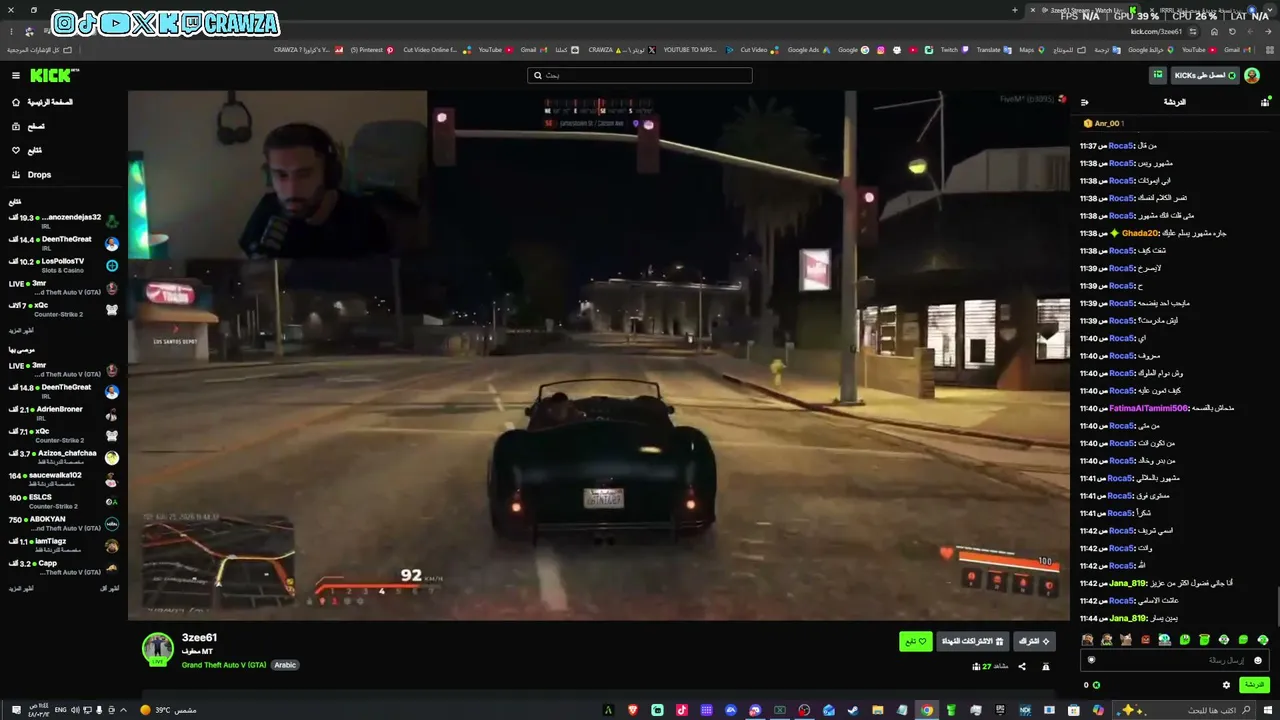Open a new browser tab plus button
The height and width of the screenshot is (720, 1280).
[1015, 10]
